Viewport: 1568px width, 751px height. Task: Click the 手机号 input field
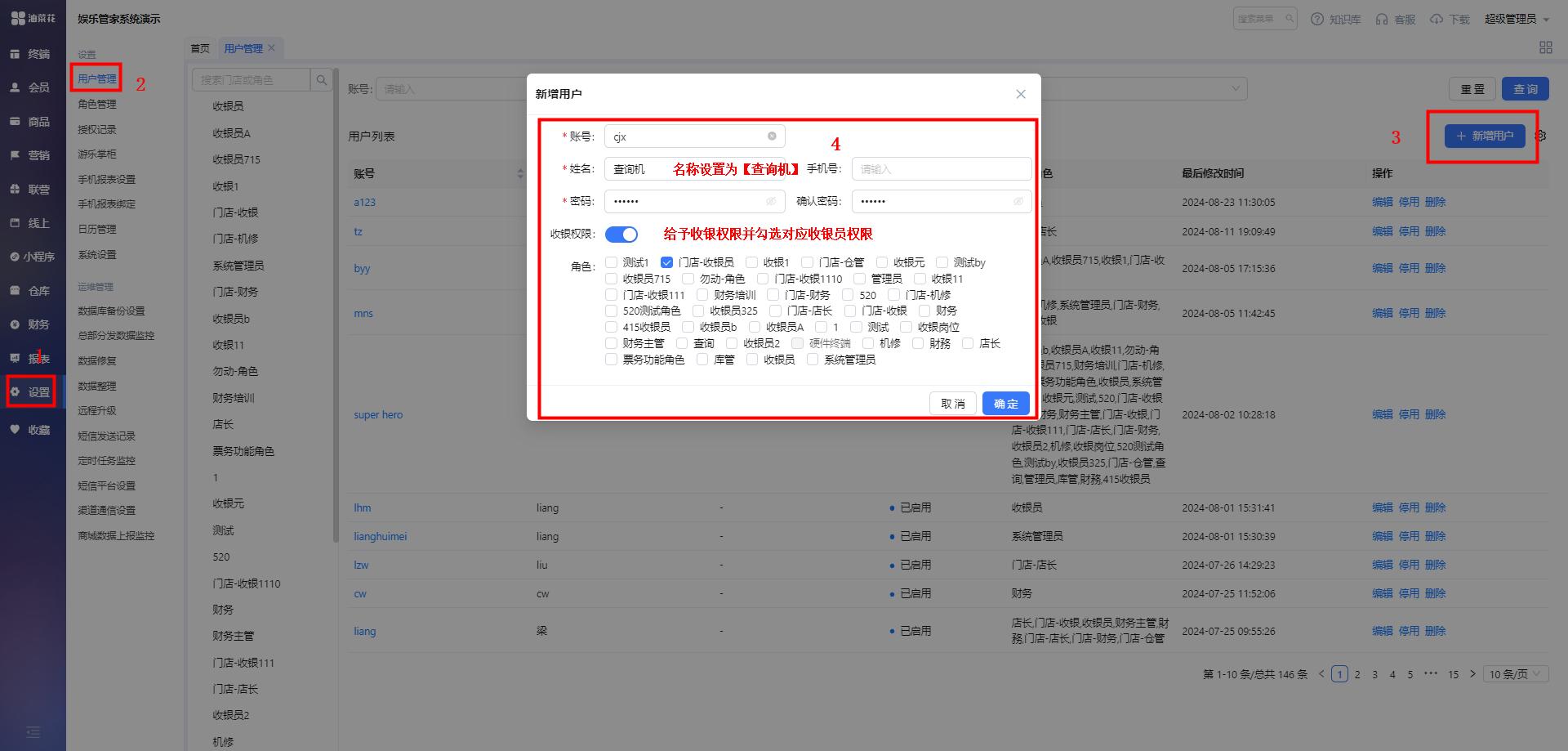(942, 169)
